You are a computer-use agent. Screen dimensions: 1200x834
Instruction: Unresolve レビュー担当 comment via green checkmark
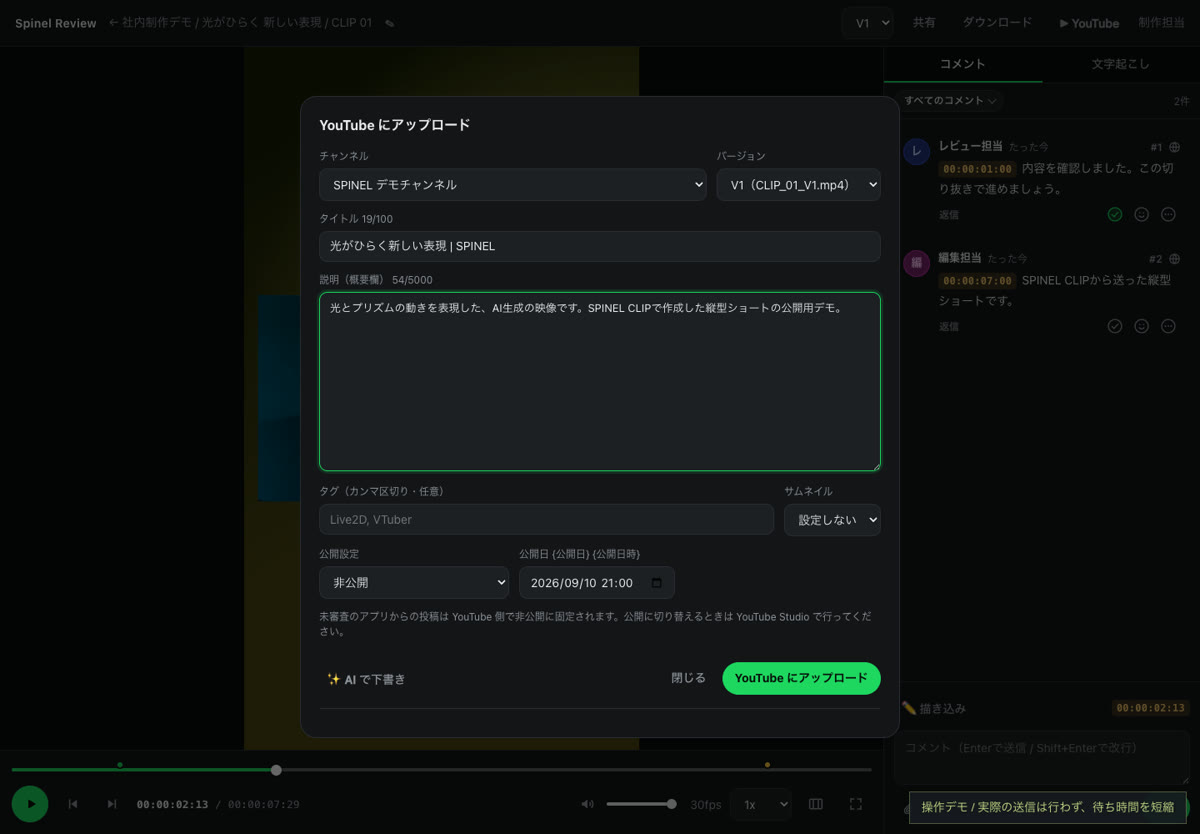click(1115, 215)
